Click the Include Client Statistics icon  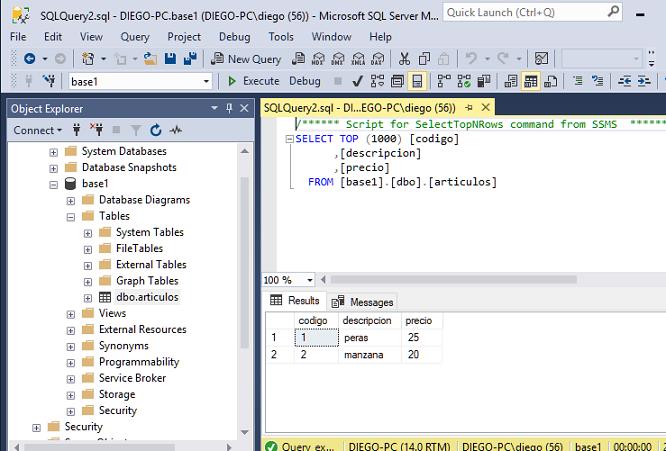[483, 81]
